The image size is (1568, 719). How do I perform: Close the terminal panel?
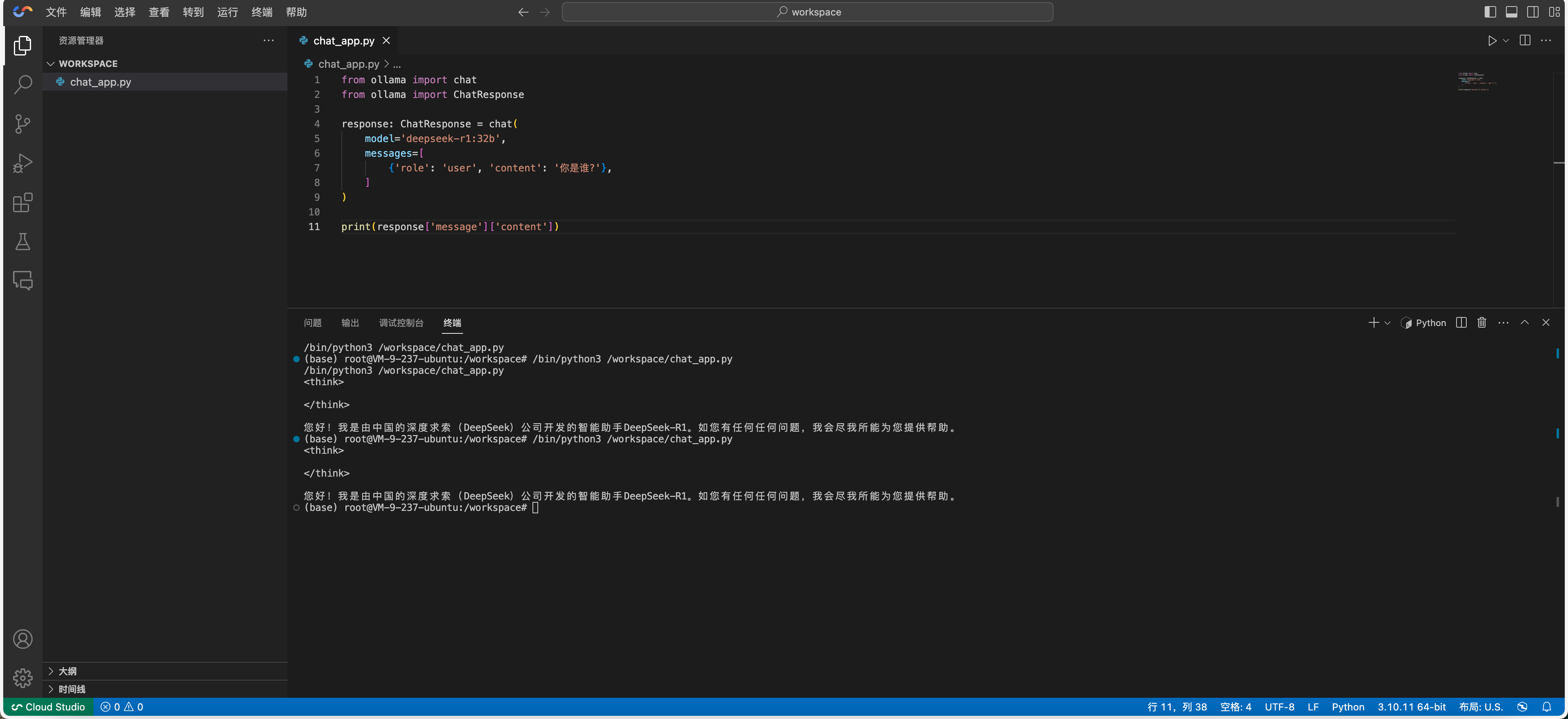click(1546, 322)
